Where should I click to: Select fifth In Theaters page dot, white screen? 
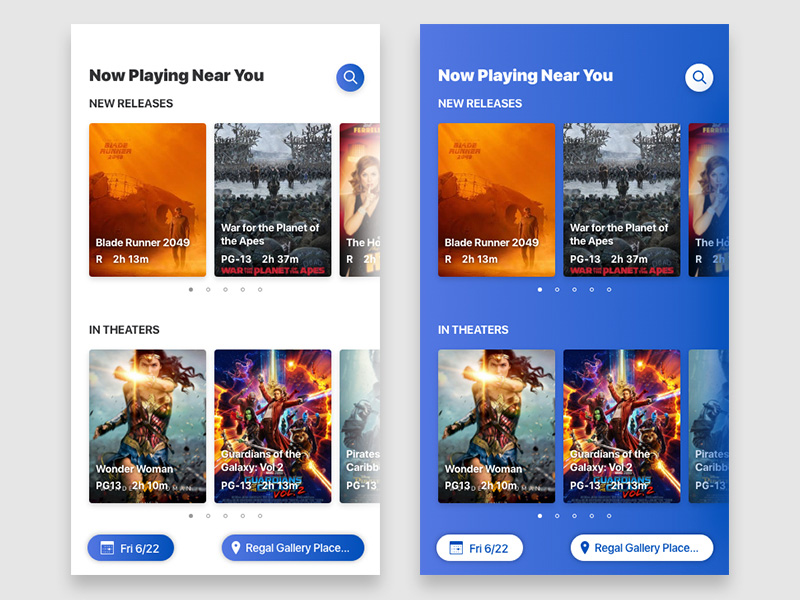[260, 516]
